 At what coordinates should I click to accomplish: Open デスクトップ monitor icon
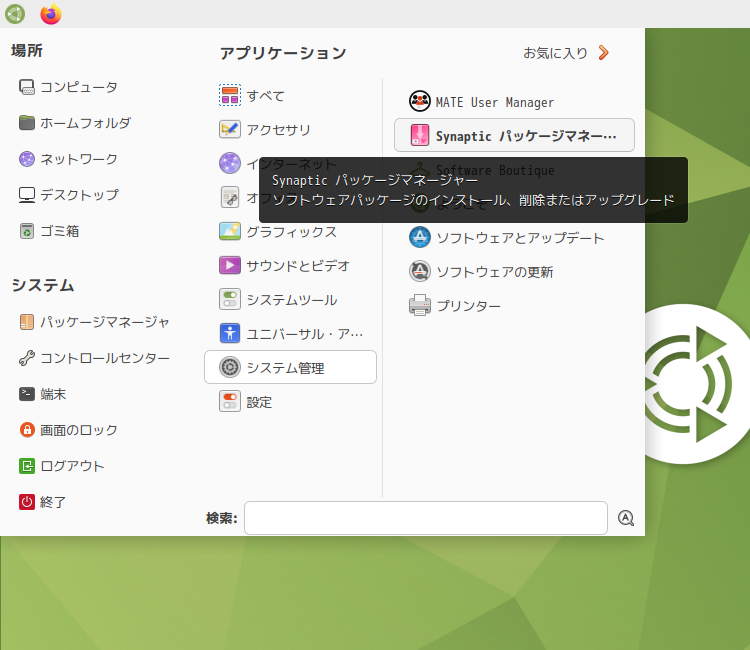click(x=27, y=195)
